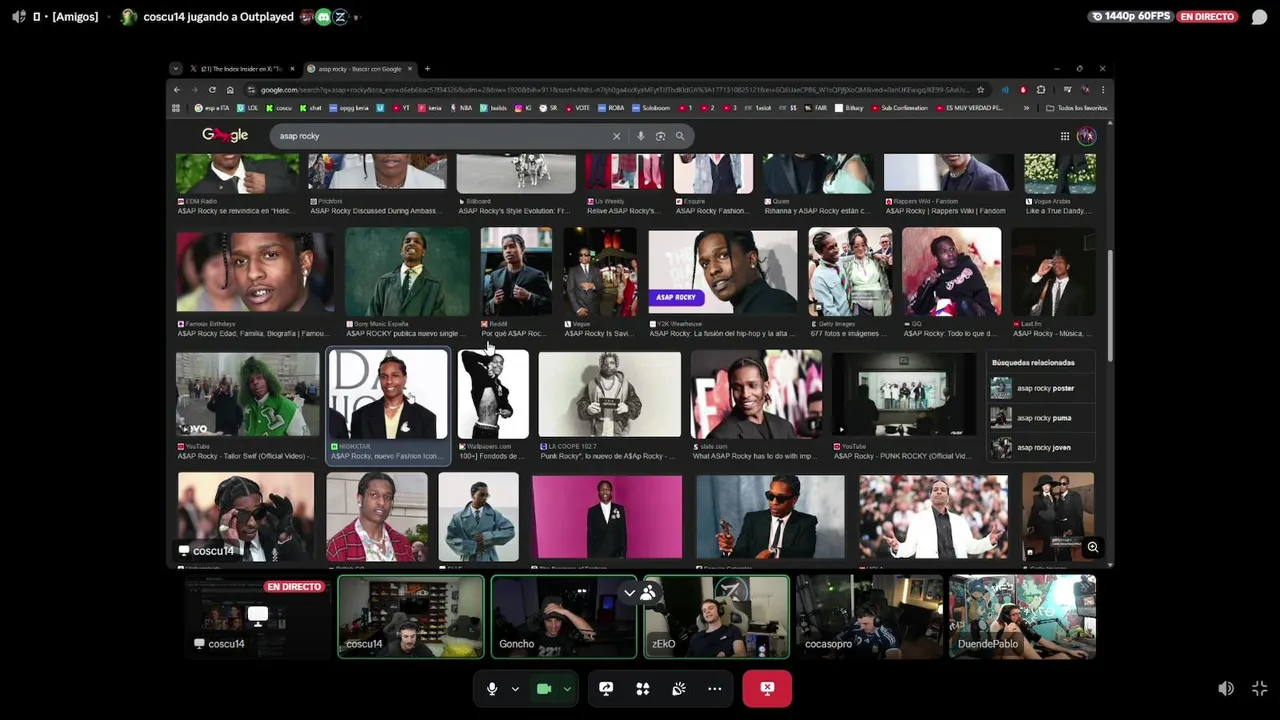The width and height of the screenshot is (1280, 720).
Task: Bookmark page with the star icon
Action: [x=980, y=90]
